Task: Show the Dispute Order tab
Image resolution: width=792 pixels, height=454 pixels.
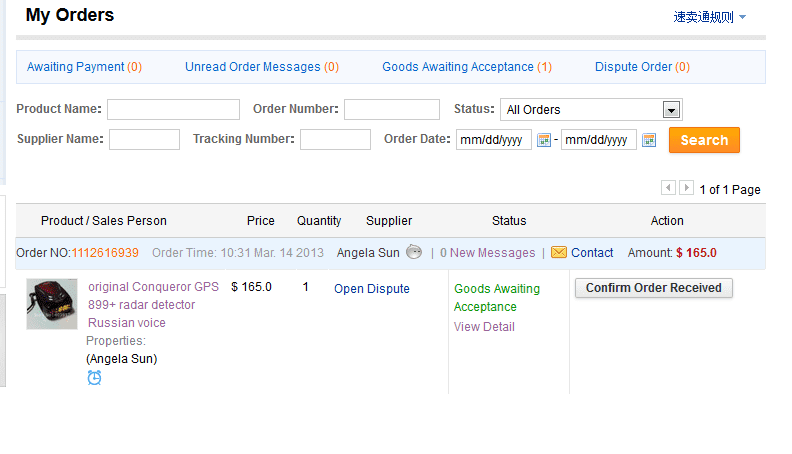Action: coord(642,67)
